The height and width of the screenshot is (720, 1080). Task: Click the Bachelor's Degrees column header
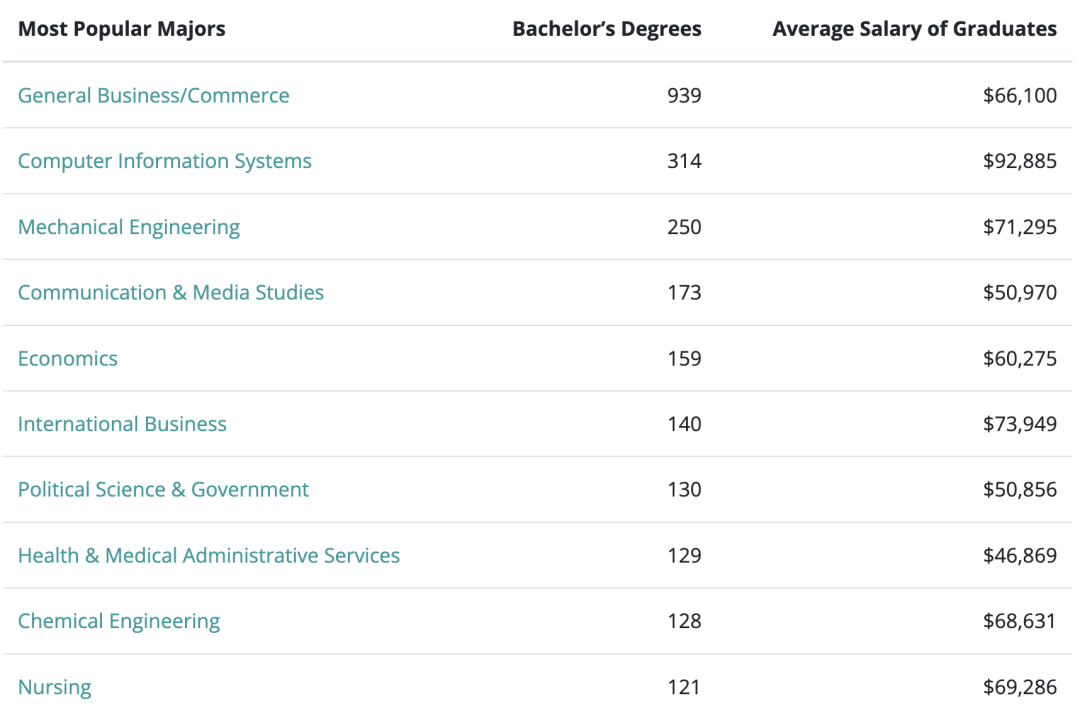click(607, 29)
